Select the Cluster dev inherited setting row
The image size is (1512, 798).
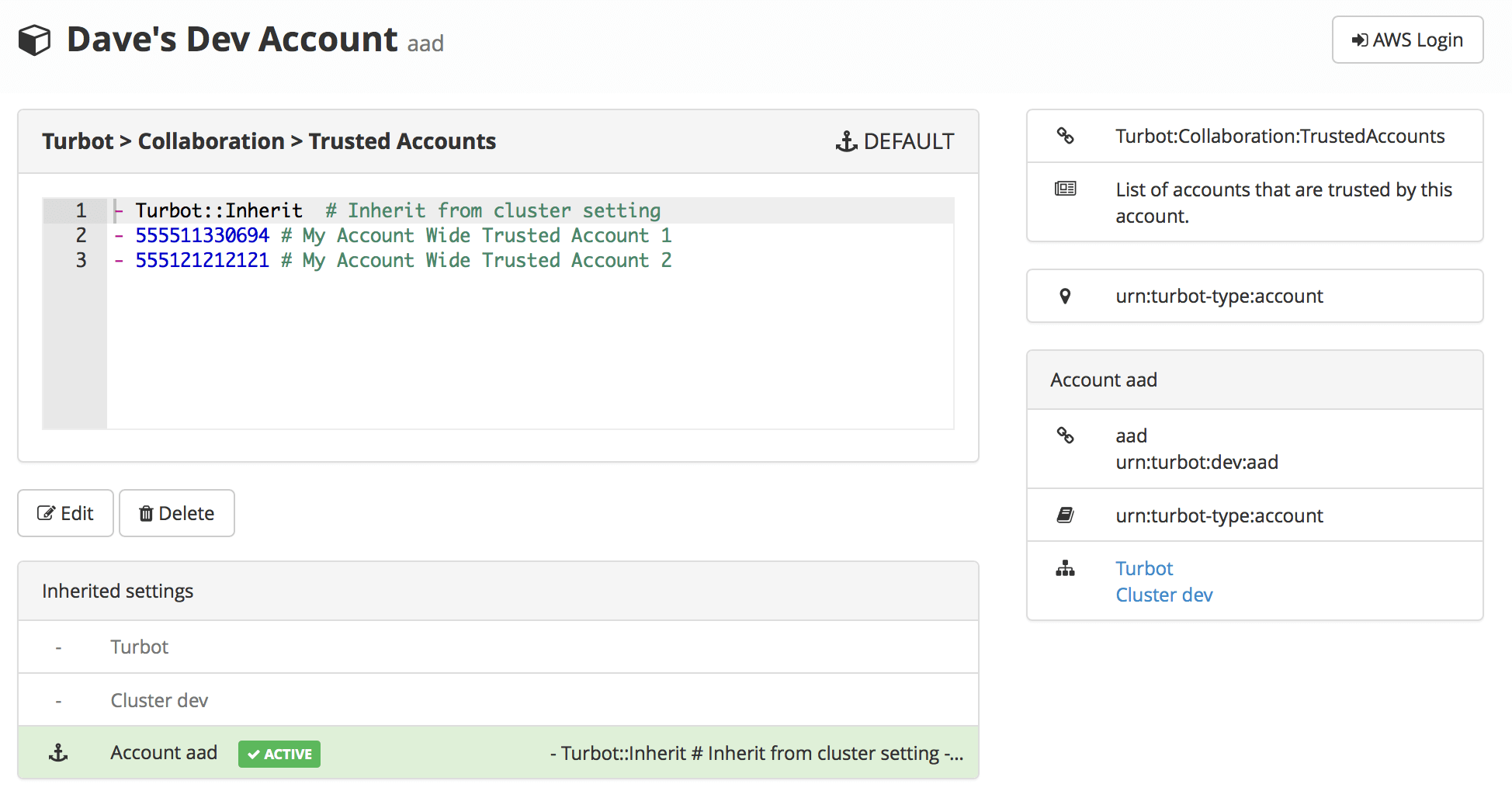tap(498, 700)
